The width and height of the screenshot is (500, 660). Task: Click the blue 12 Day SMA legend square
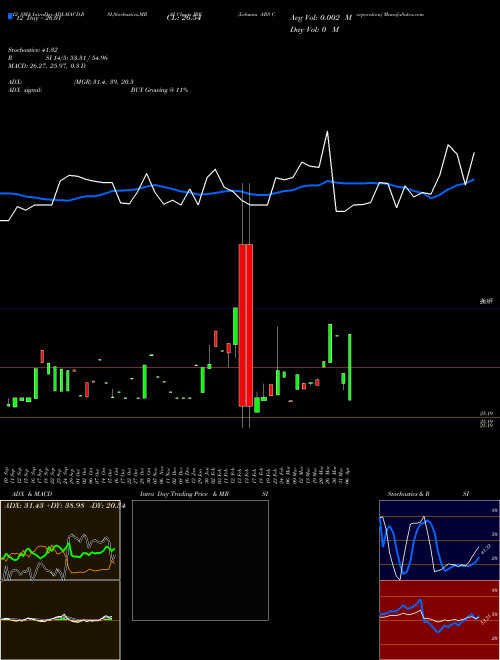click(10, 17)
